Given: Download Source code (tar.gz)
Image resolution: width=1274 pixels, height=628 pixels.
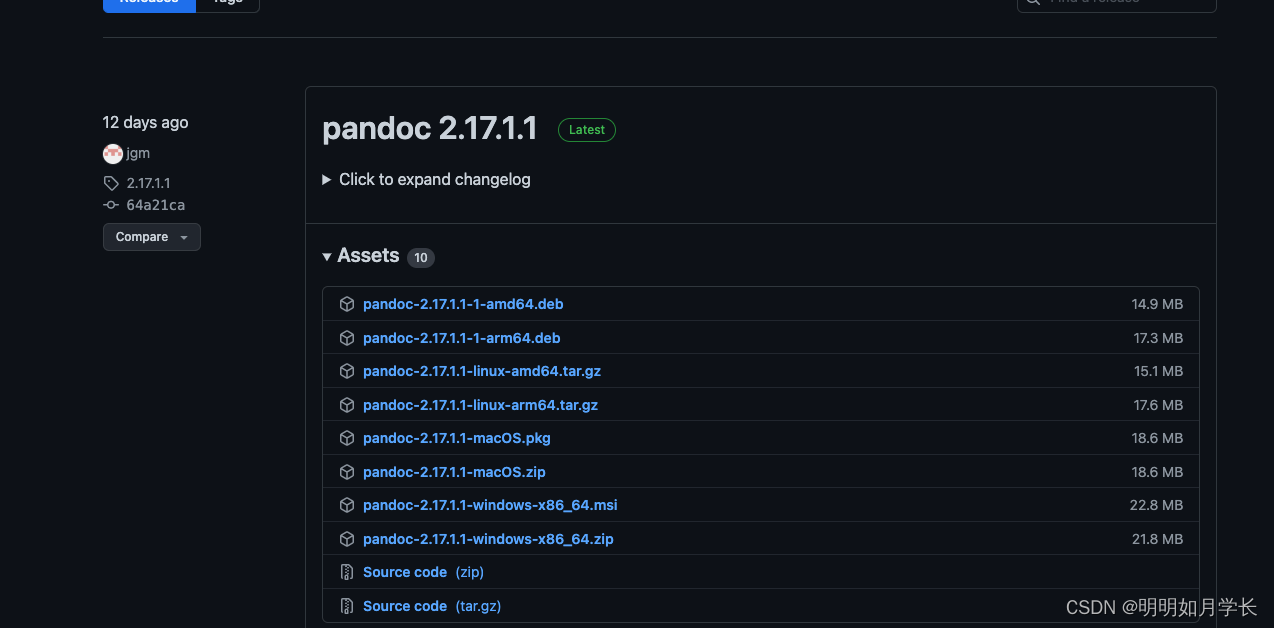Looking at the screenshot, I should pos(432,606).
